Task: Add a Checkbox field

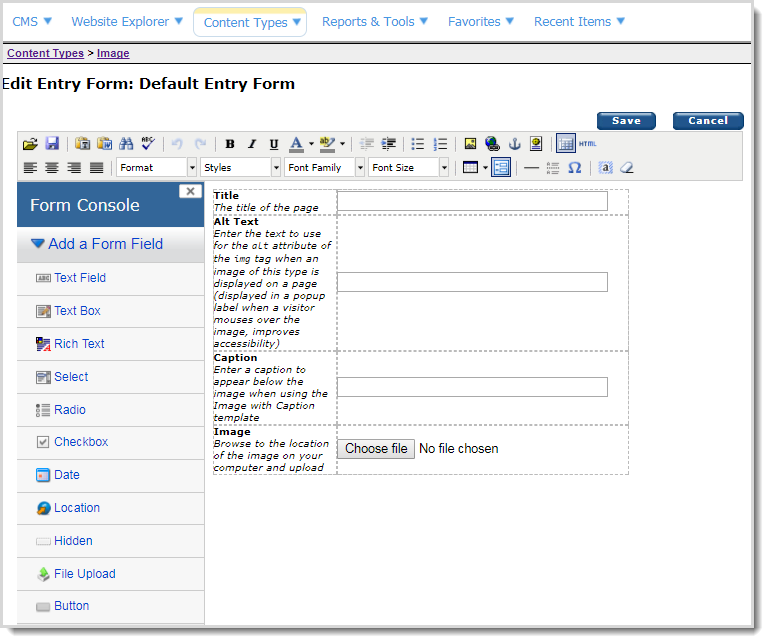Action: [111, 443]
